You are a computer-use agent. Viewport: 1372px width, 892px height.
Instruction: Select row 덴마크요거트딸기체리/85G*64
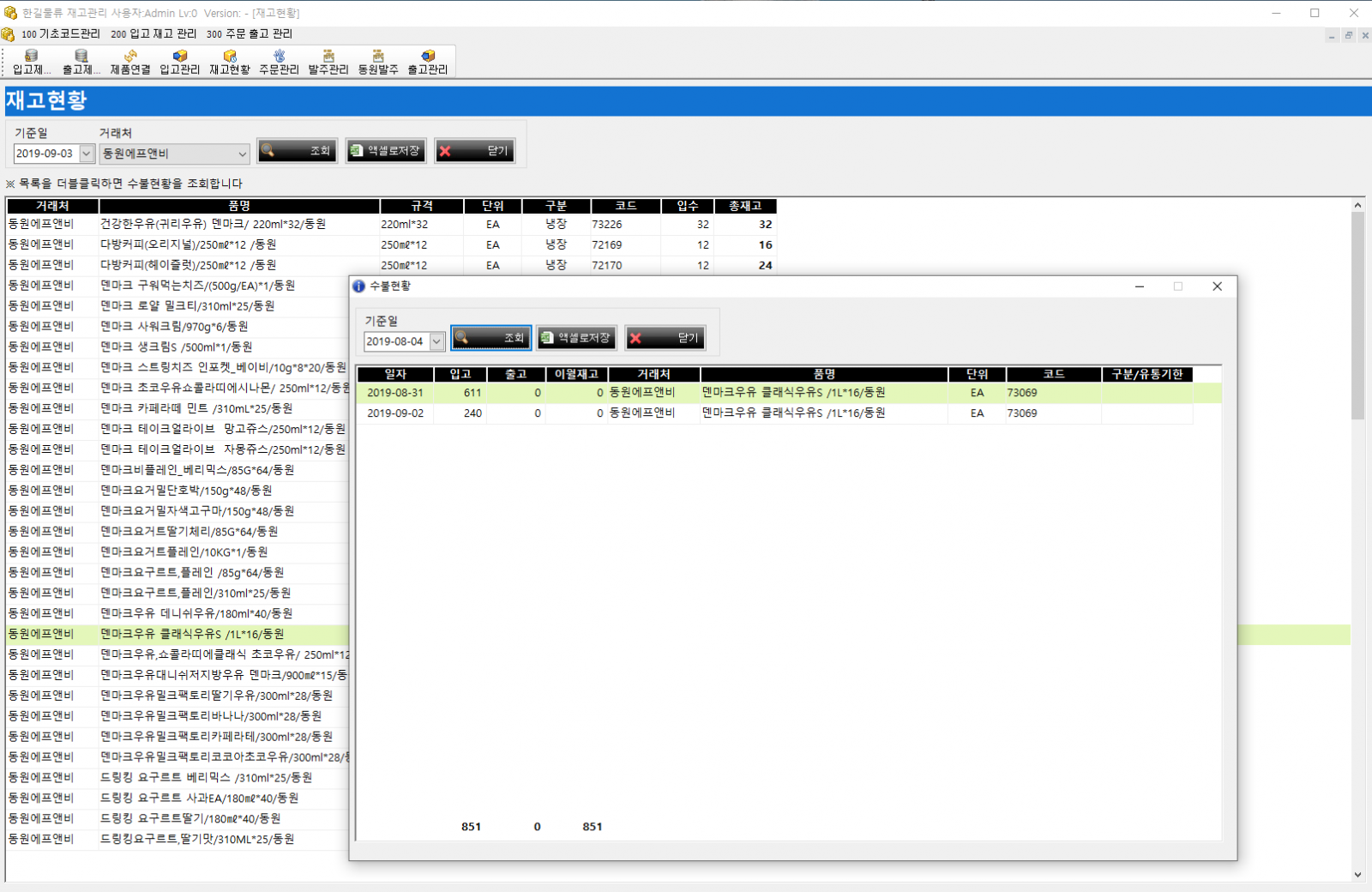coord(178,532)
